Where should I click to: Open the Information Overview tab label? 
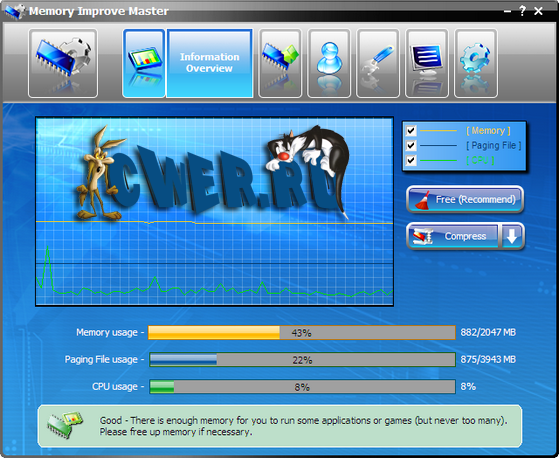tap(210, 63)
